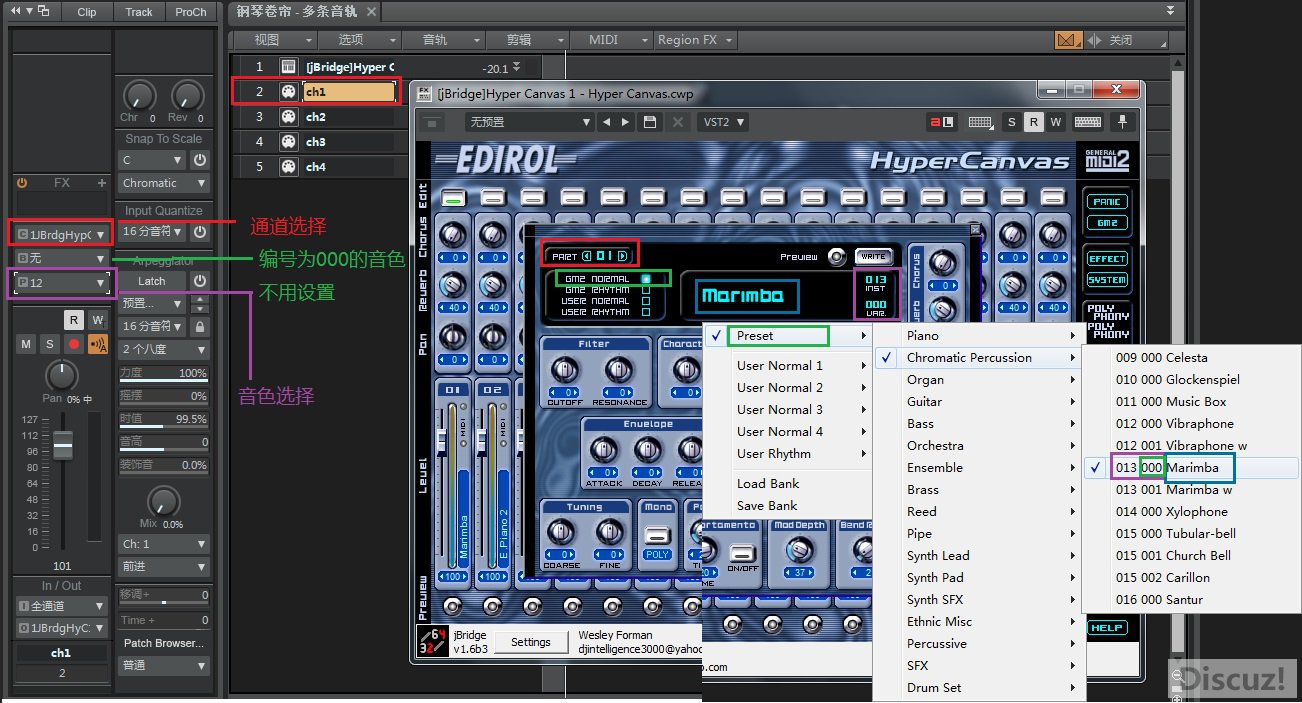Image resolution: width=1302 pixels, height=703 pixels.
Task: Open the virtual keyboard icon in plugin header
Action: click(1088, 122)
